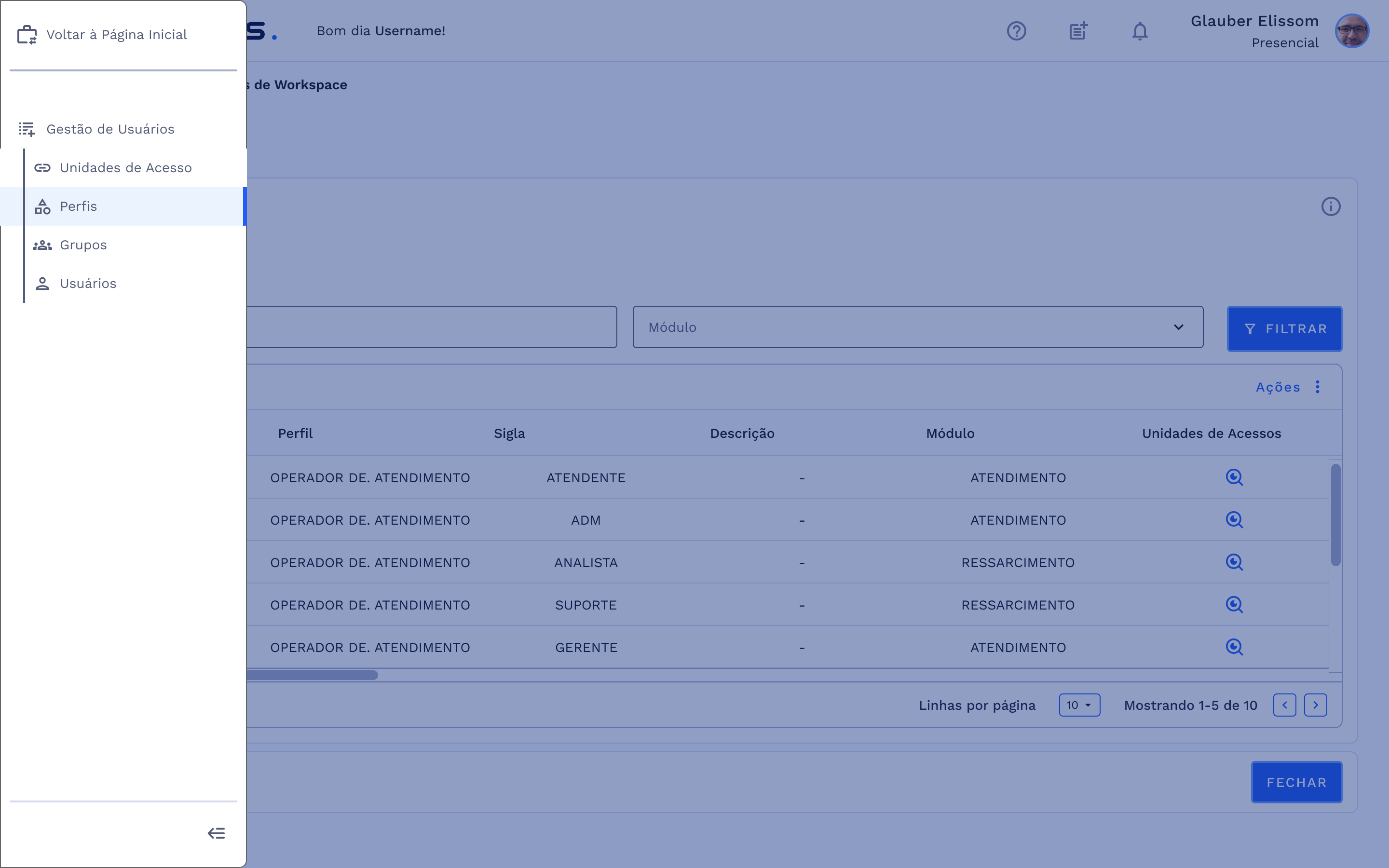1389x868 pixels.
Task: Select Unidades de Acesso in the sidebar
Action: tap(126, 168)
